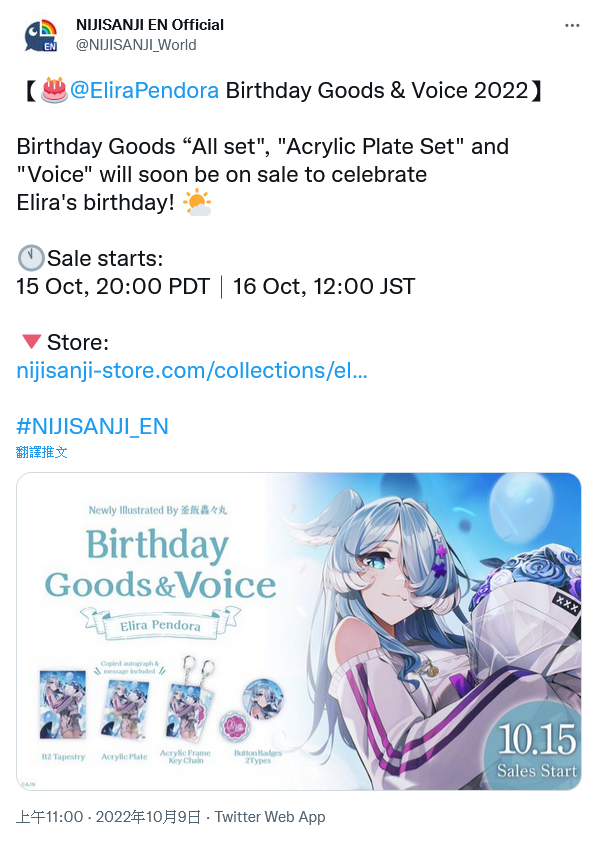Open the @NIJISANJI_World handle
Viewport: 598px width, 843px height.
pos(136,45)
